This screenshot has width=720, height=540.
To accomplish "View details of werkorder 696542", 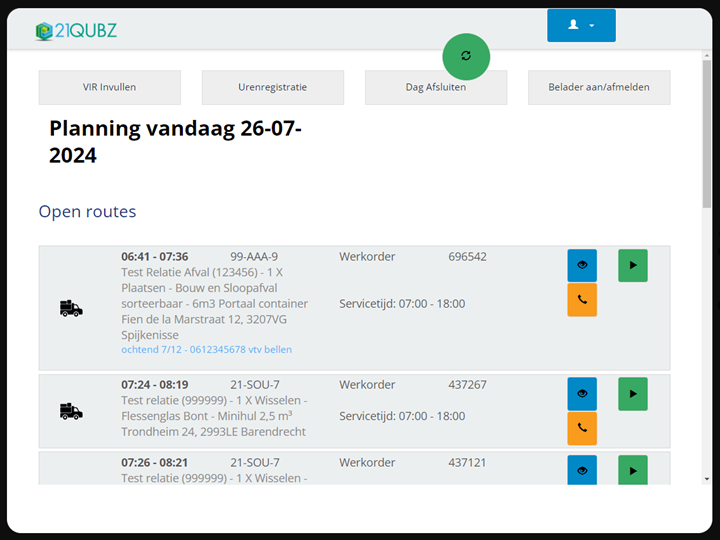I will 582,265.
